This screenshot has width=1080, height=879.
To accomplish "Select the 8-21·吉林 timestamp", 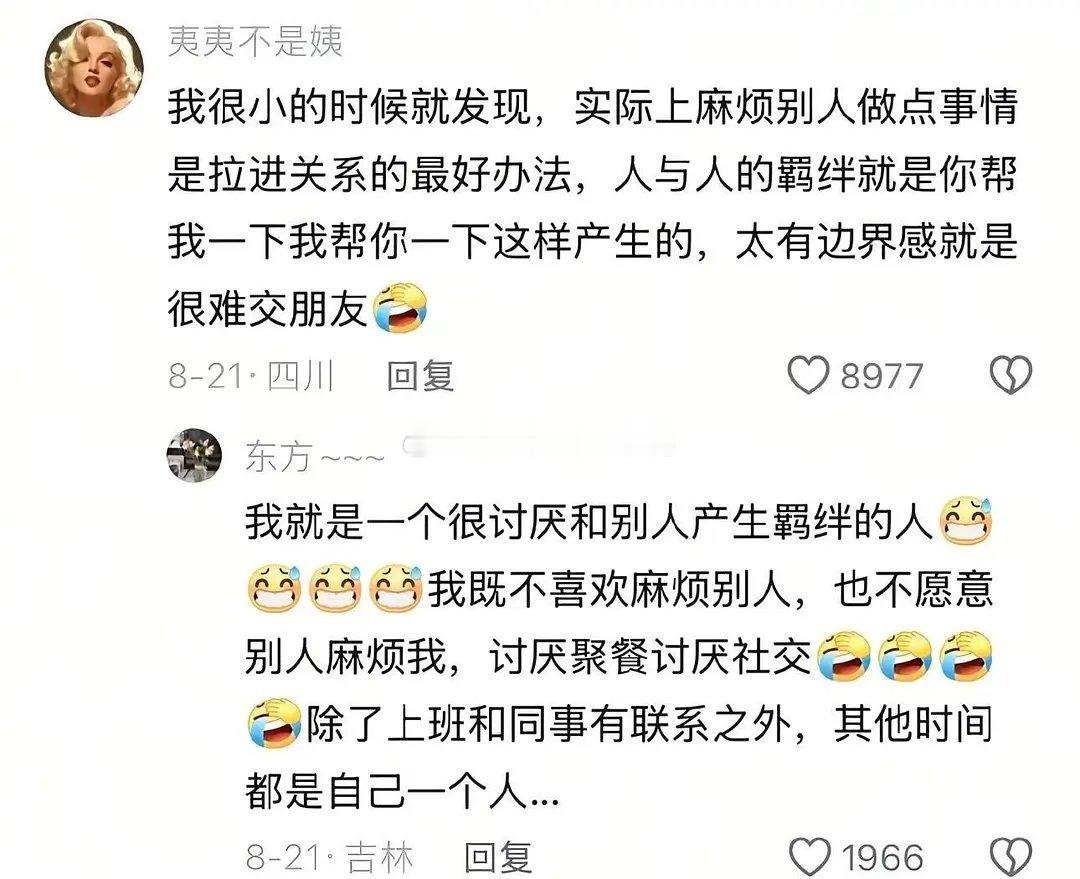I will pyautogui.click(x=329, y=858).
